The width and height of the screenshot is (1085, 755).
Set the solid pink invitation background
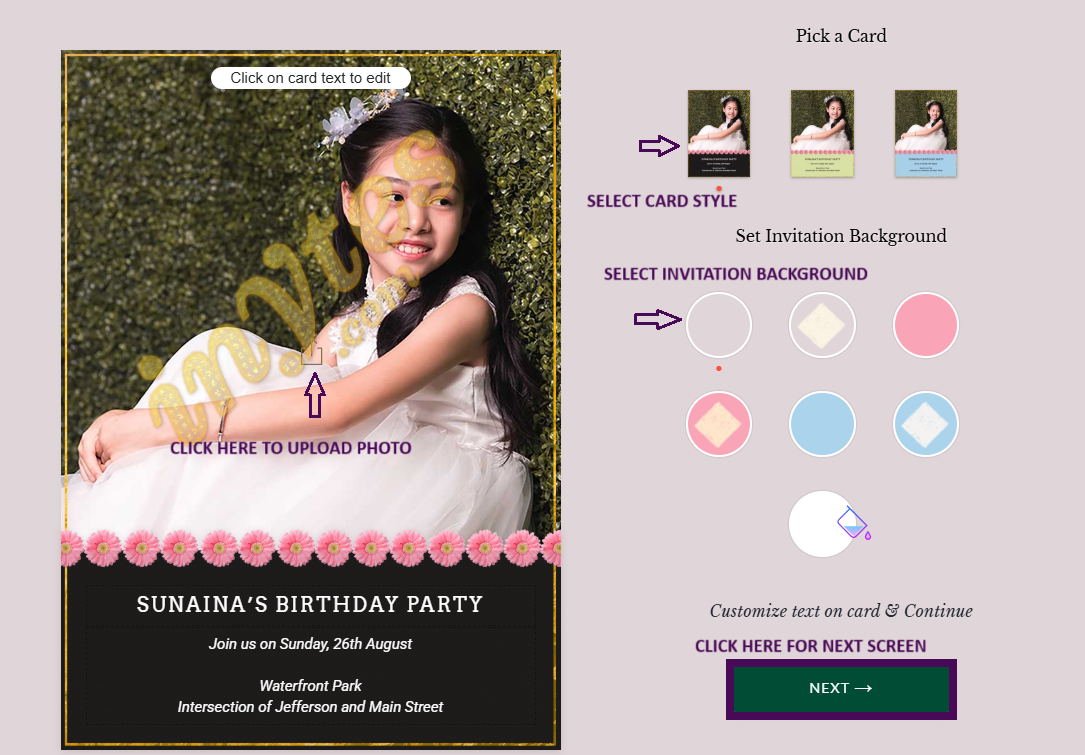tap(926, 325)
